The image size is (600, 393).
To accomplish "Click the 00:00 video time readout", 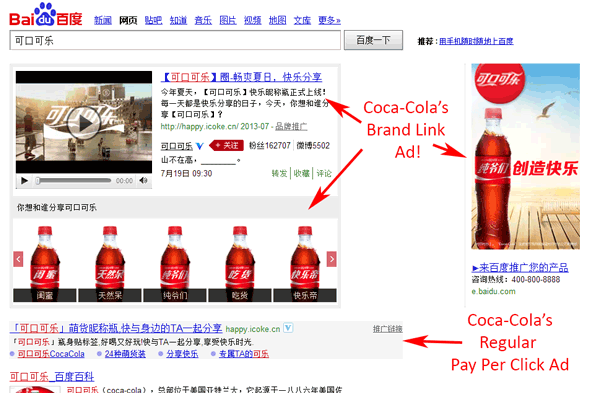I will coord(124,181).
